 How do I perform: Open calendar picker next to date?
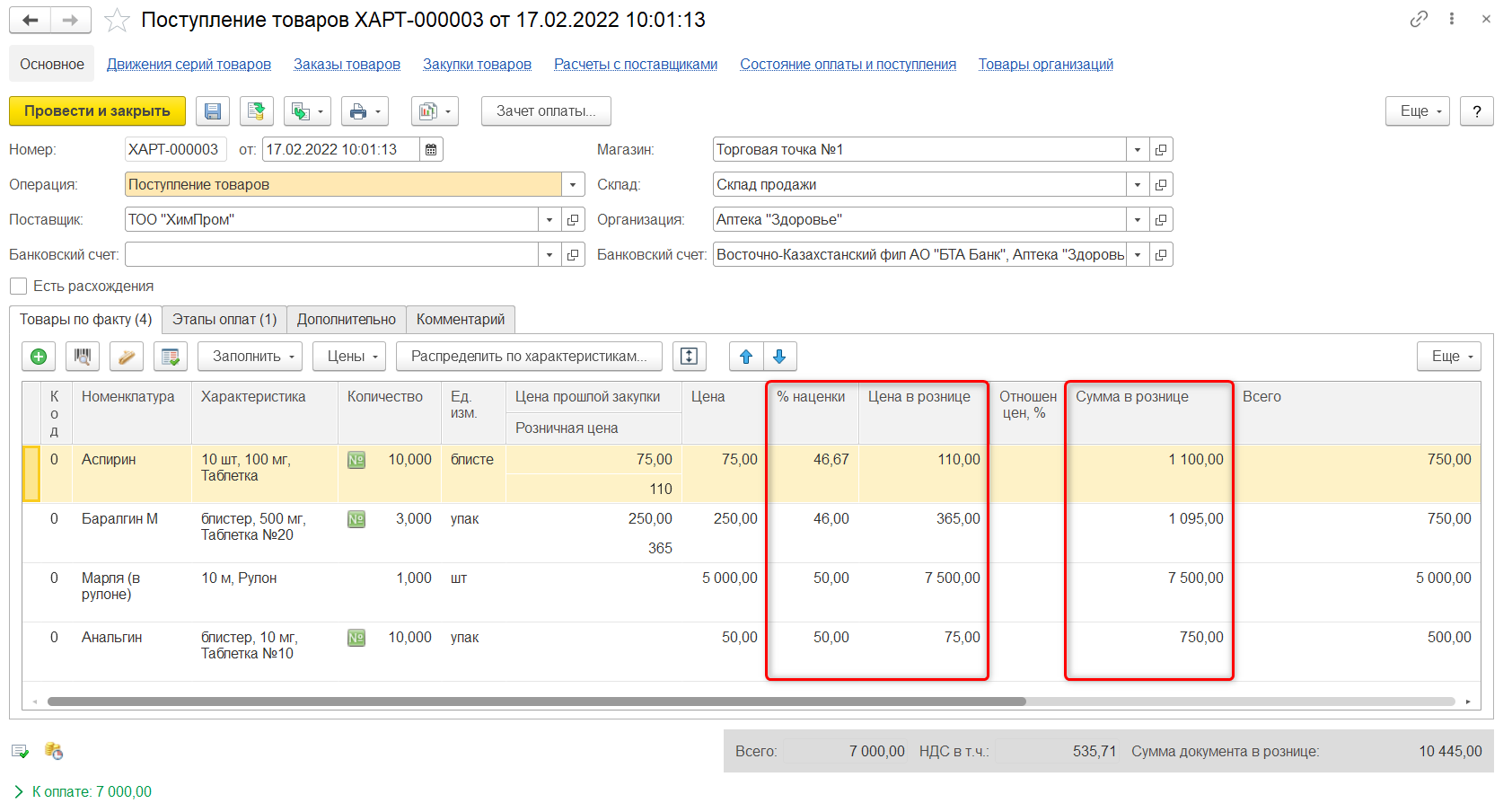(431, 150)
